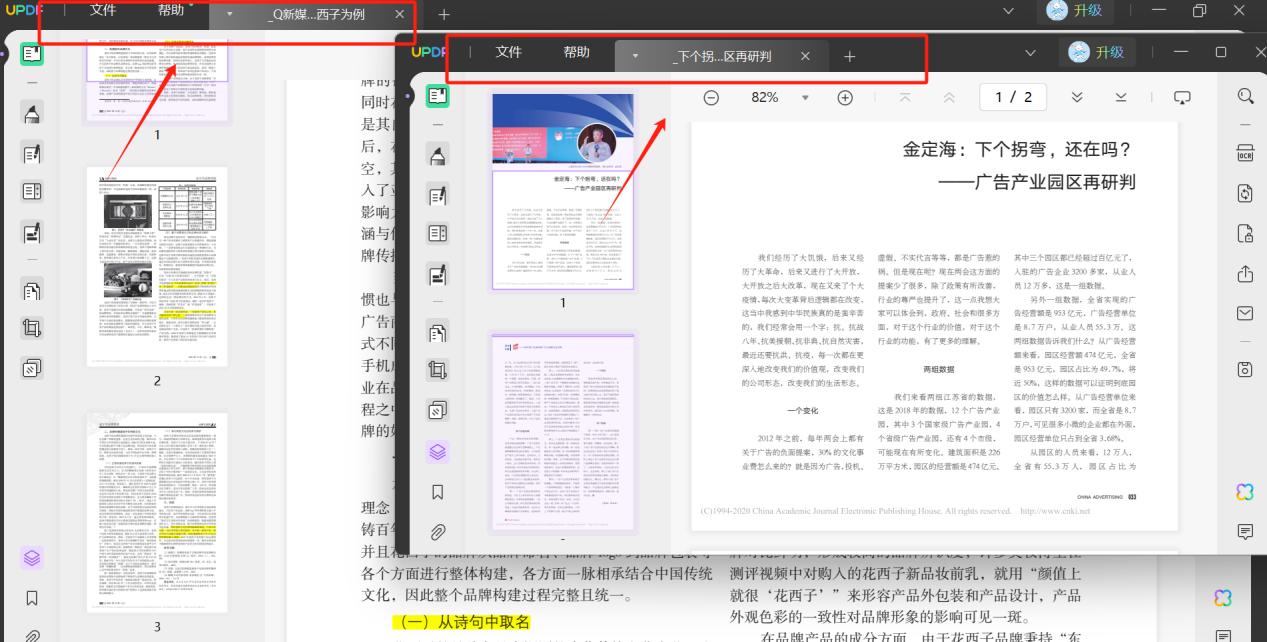Expand the chevron dropdown left of 升级

coord(1033,53)
